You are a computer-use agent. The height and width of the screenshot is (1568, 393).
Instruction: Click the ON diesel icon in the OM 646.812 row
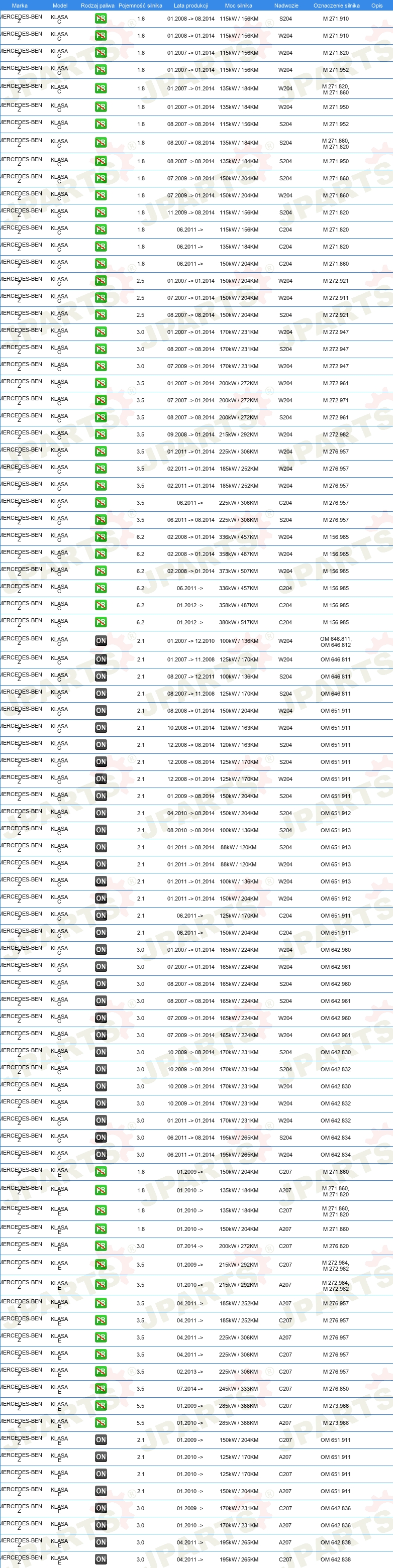(101, 641)
